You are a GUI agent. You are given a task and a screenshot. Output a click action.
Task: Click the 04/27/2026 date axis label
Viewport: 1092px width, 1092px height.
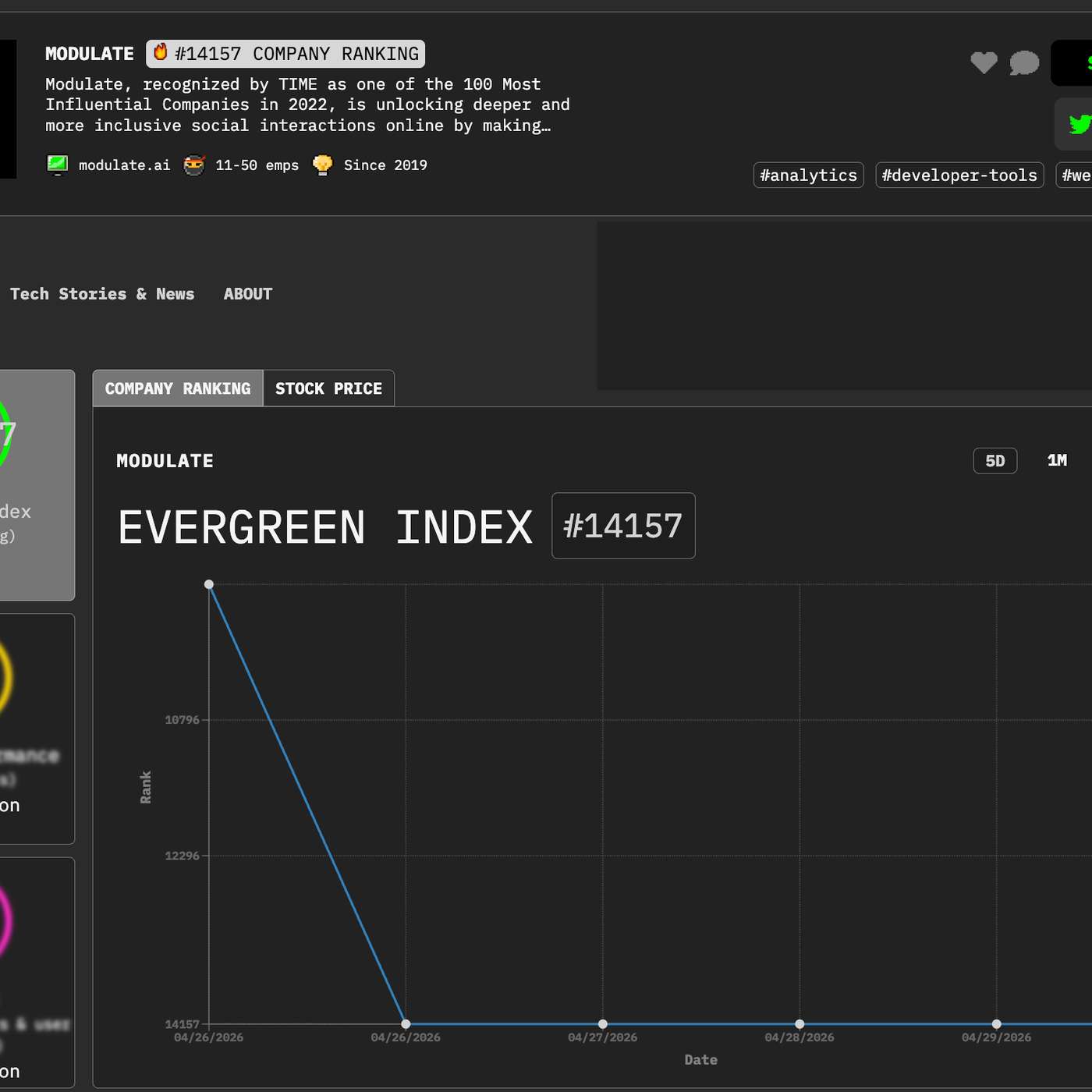[x=603, y=1037]
